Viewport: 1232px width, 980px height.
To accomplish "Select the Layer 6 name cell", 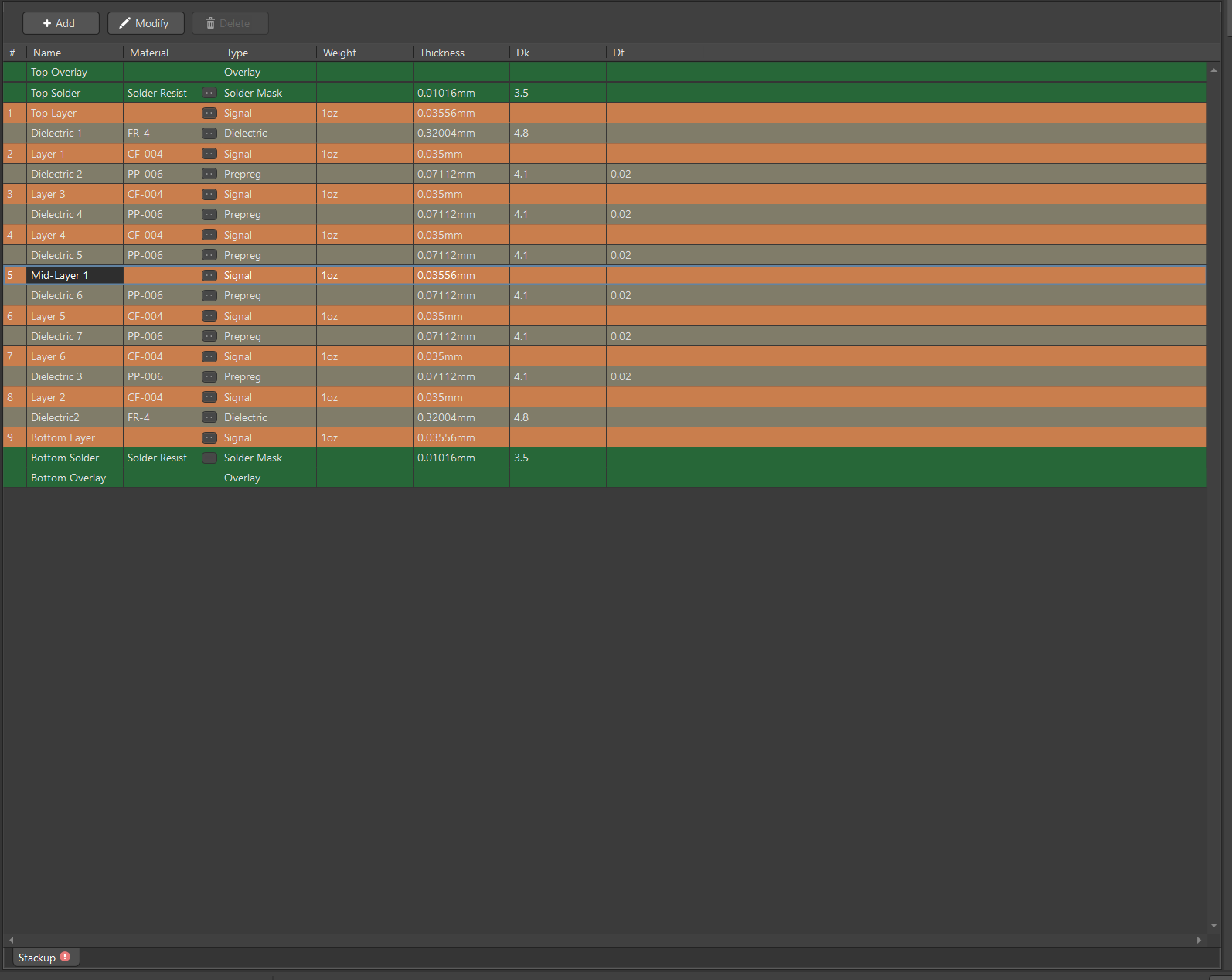I will tap(75, 356).
